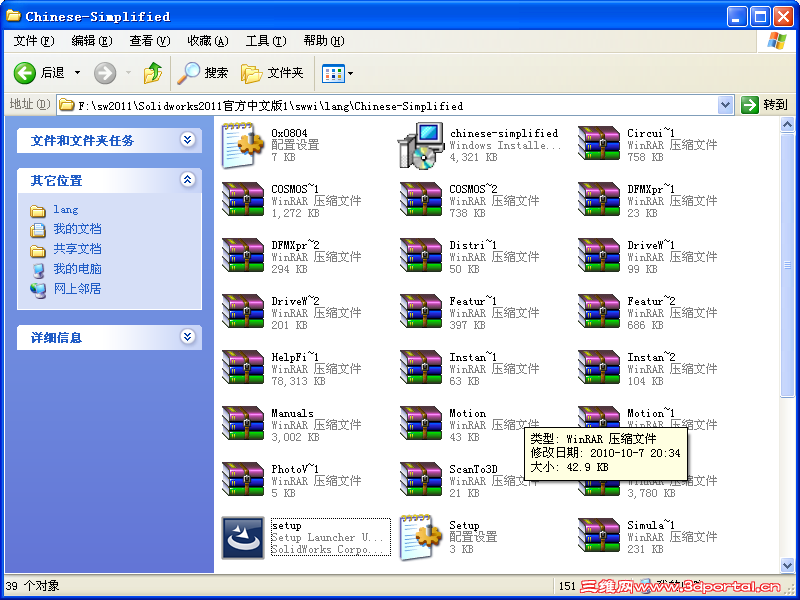The width and height of the screenshot is (800, 600).
Task: Toggle the 文件夹 Folders pane button
Action: pyautogui.click(x=272, y=73)
